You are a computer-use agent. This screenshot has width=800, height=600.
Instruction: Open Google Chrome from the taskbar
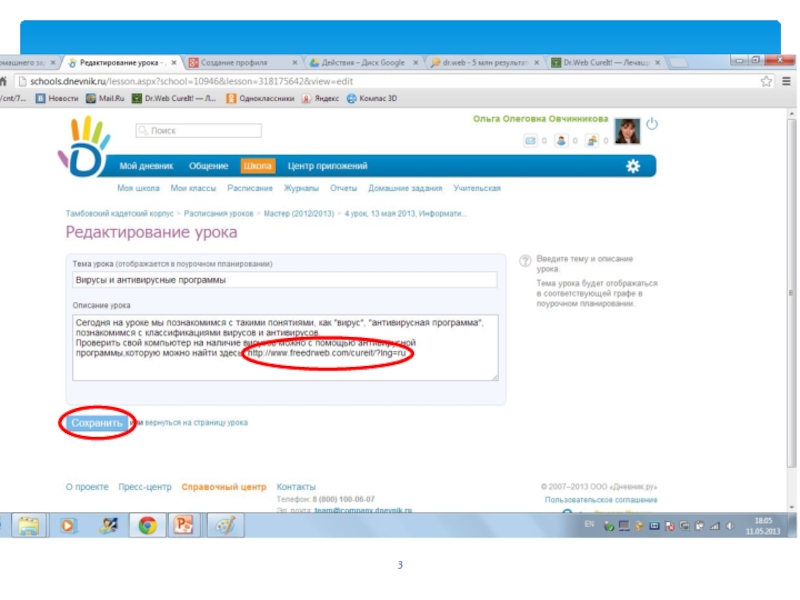tap(147, 526)
